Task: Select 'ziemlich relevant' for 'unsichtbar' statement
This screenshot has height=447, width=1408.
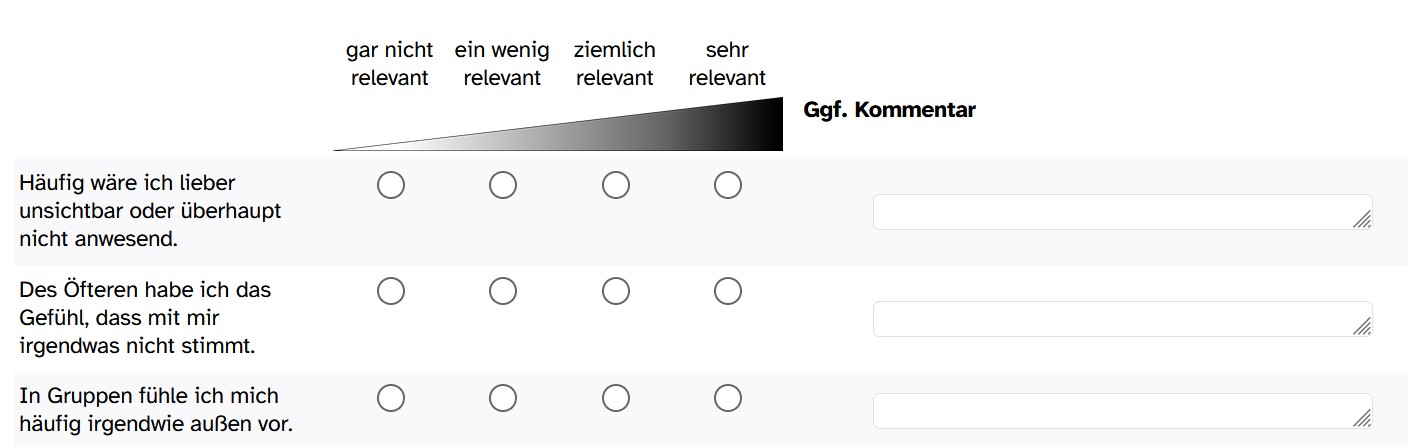Action: click(615, 185)
